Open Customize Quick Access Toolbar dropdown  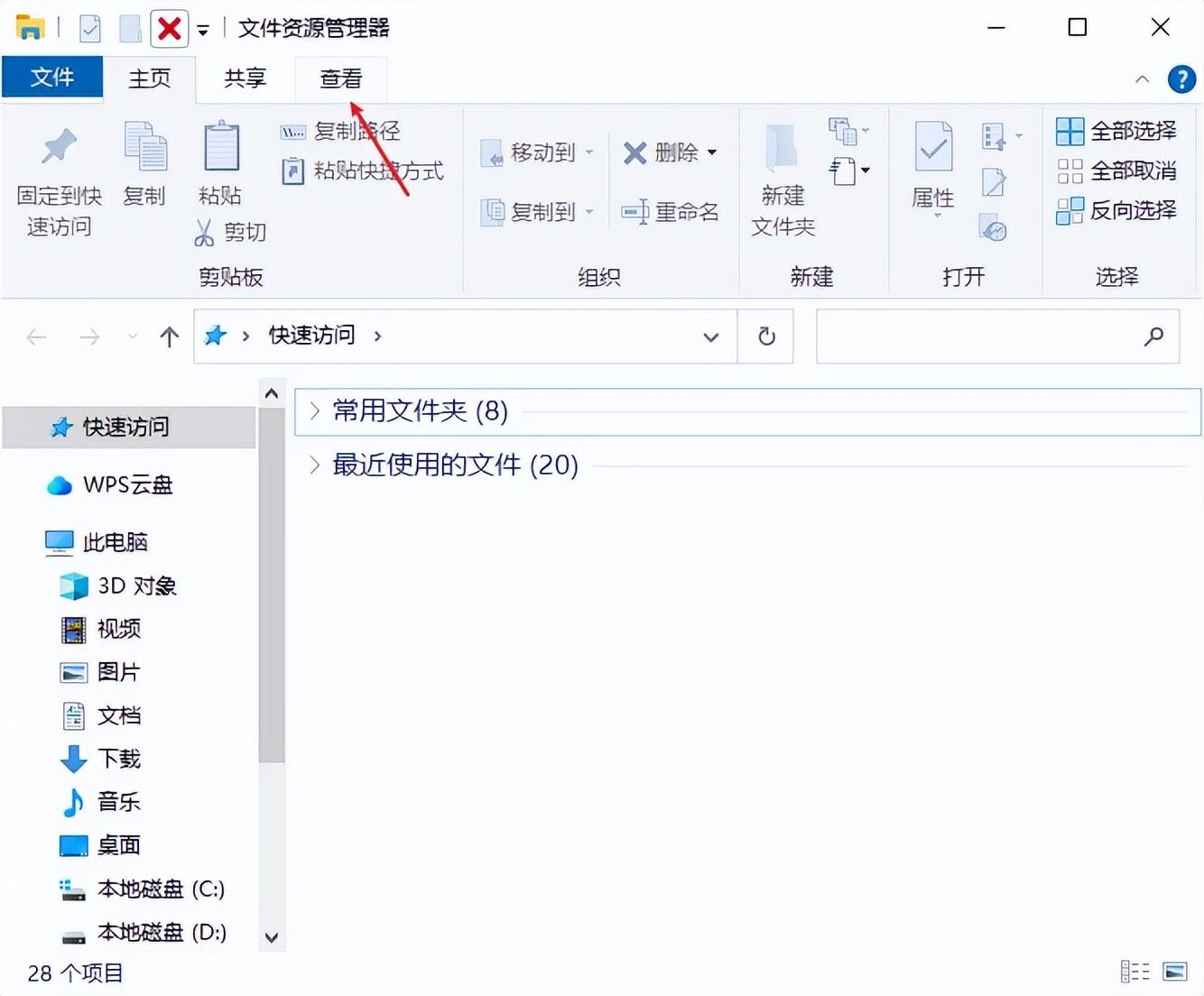(203, 30)
